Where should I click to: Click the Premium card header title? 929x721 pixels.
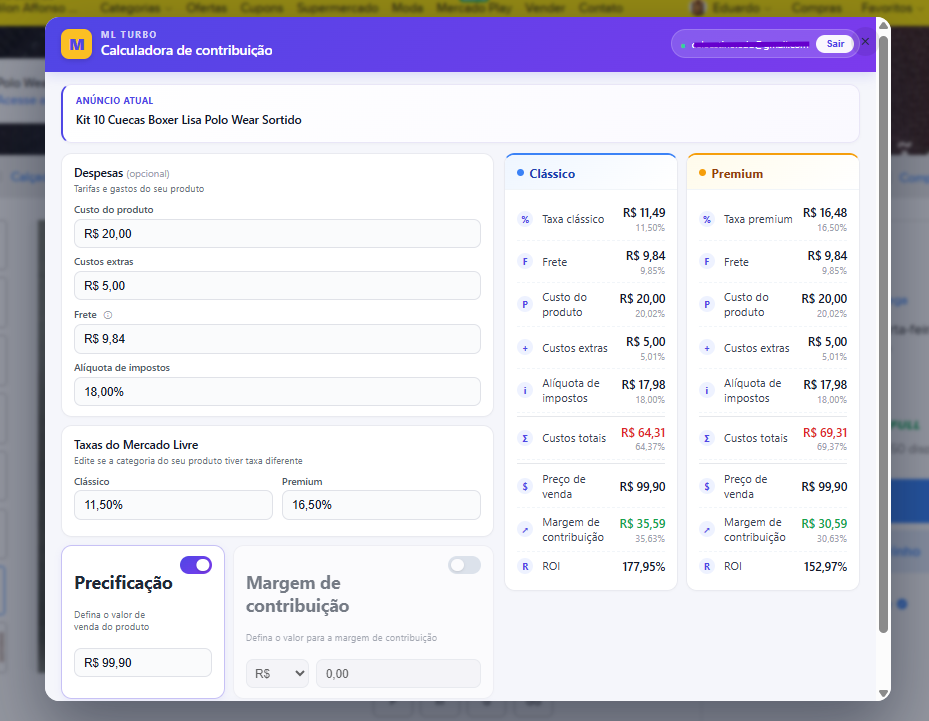point(737,174)
